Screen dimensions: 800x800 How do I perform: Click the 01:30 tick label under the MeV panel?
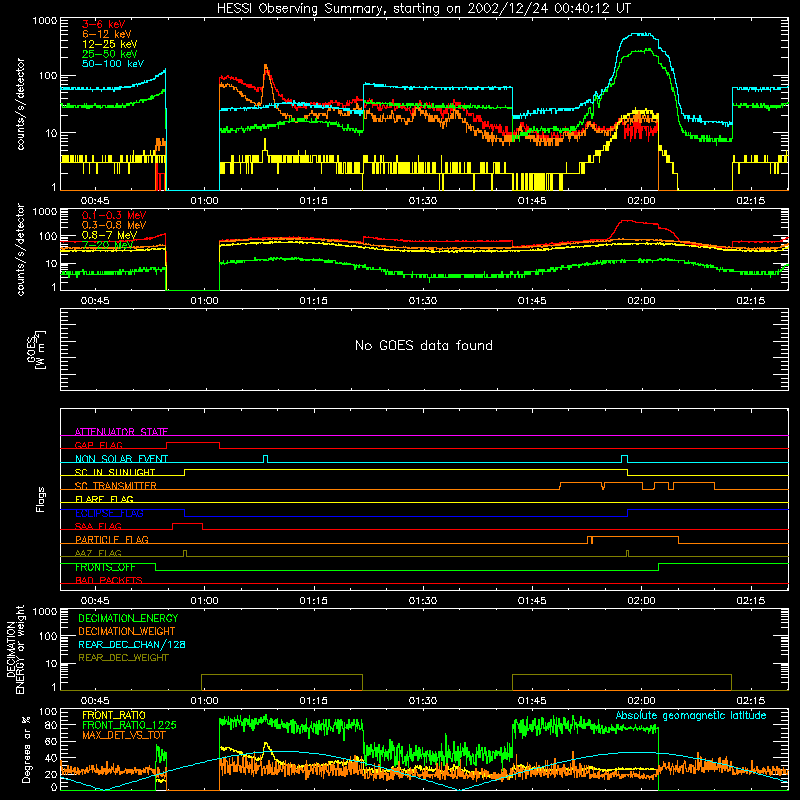point(422,301)
